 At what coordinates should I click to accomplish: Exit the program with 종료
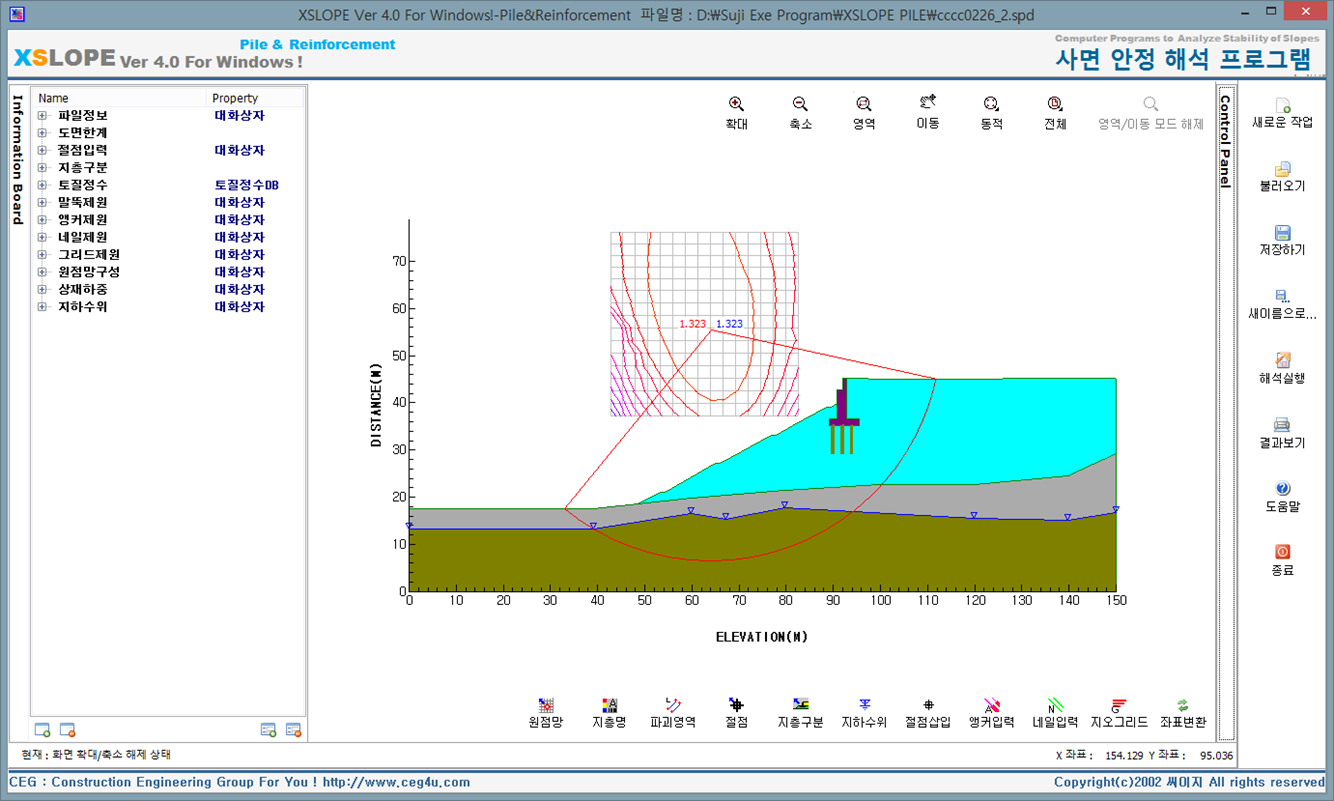tap(1282, 561)
